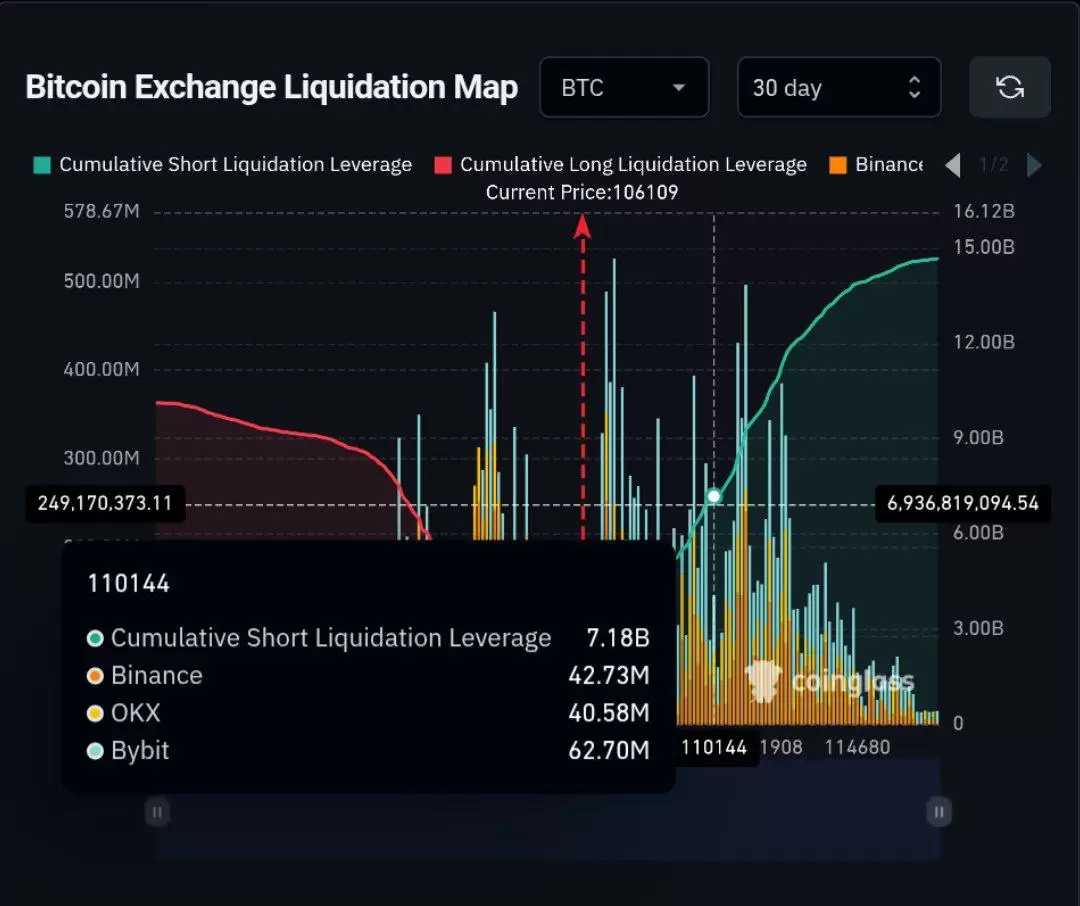Click the 114680 x-axis price label
Viewport: 1080px width, 906px height.
tap(858, 747)
